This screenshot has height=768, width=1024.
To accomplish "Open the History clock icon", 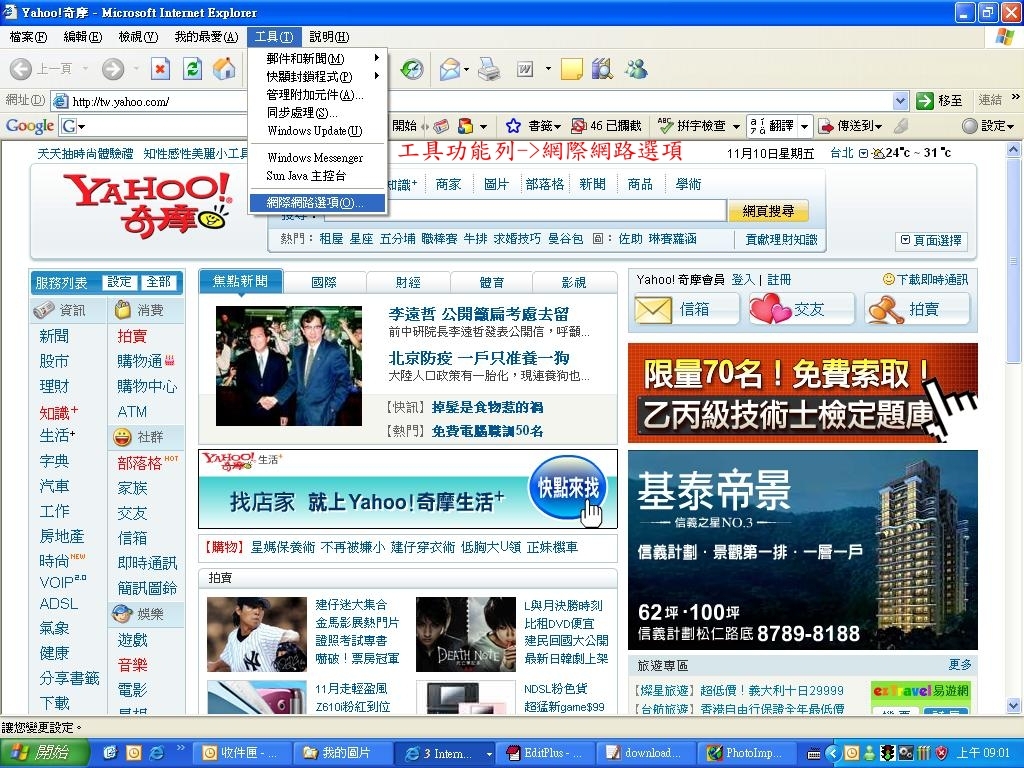I will (412, 69).
